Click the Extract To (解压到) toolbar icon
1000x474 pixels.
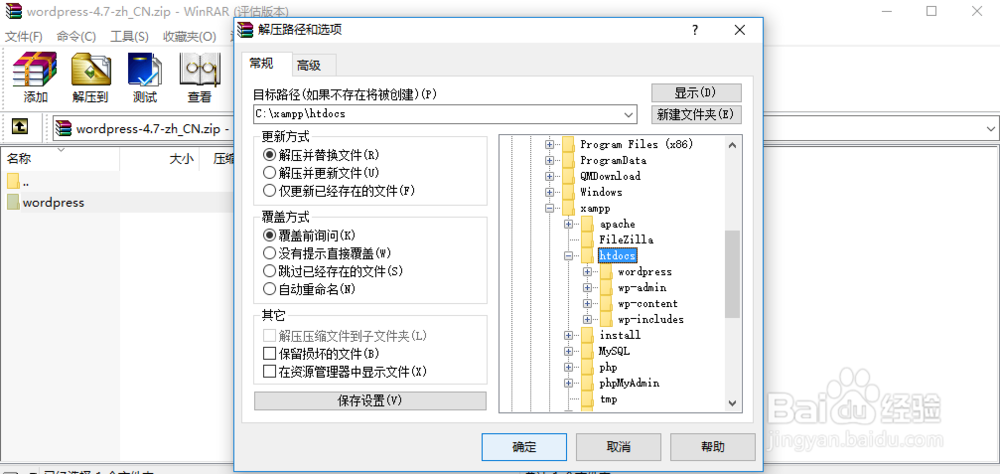click(90, 78)
